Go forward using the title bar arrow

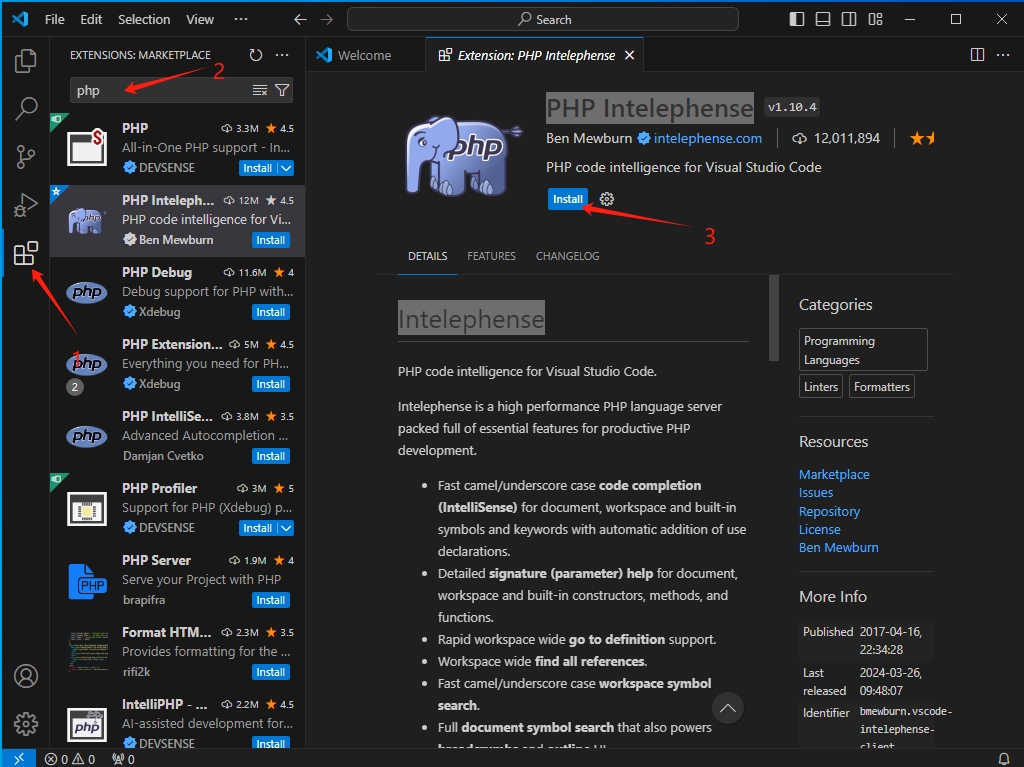click(x=327, y=20)
